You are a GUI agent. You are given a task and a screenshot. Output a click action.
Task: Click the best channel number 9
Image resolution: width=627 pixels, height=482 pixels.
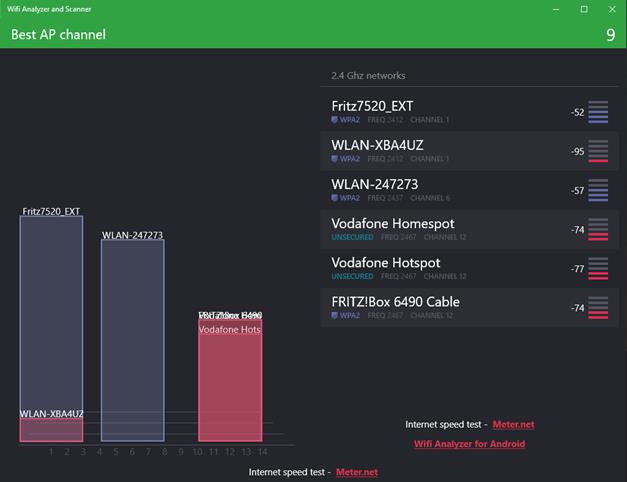[x=610, y=35]
